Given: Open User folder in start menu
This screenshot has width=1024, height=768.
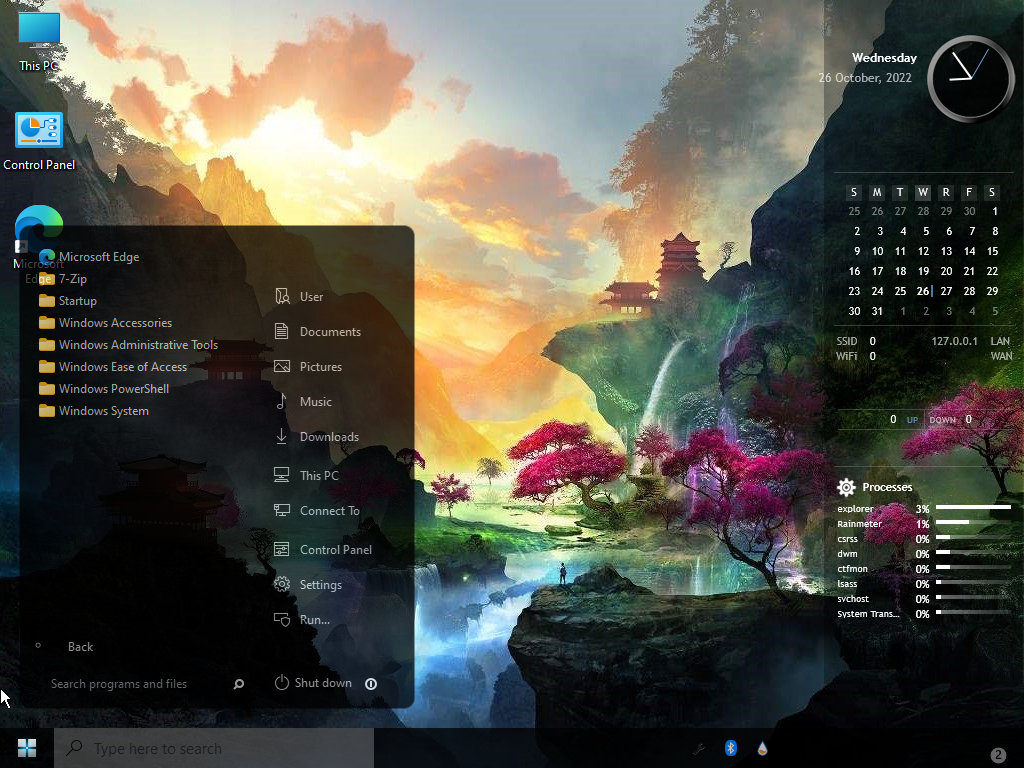Looking at the screenshot, I should pyautogui.click(x=298, y=296).
